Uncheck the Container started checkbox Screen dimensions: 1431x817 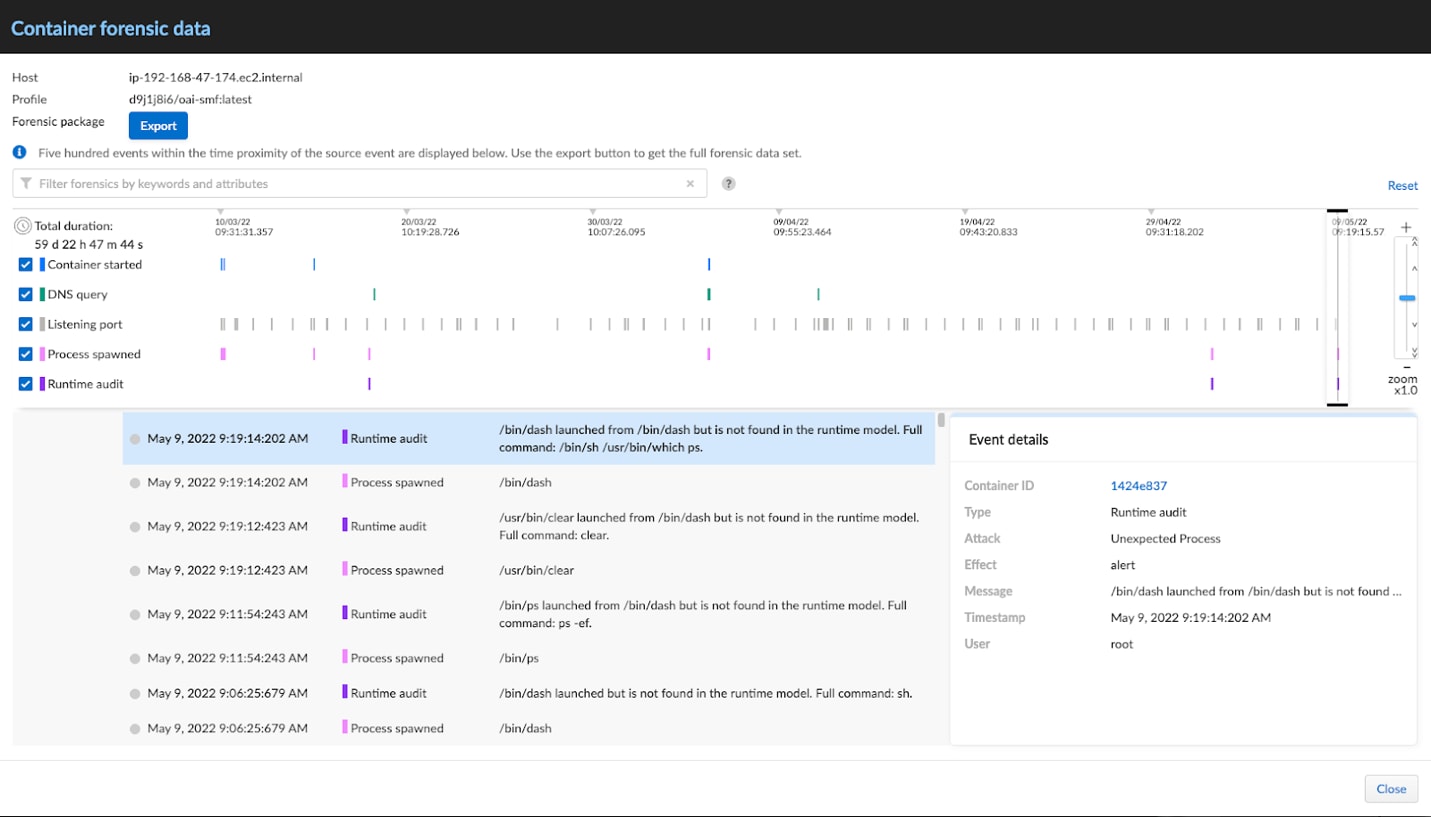click(26, 265)
